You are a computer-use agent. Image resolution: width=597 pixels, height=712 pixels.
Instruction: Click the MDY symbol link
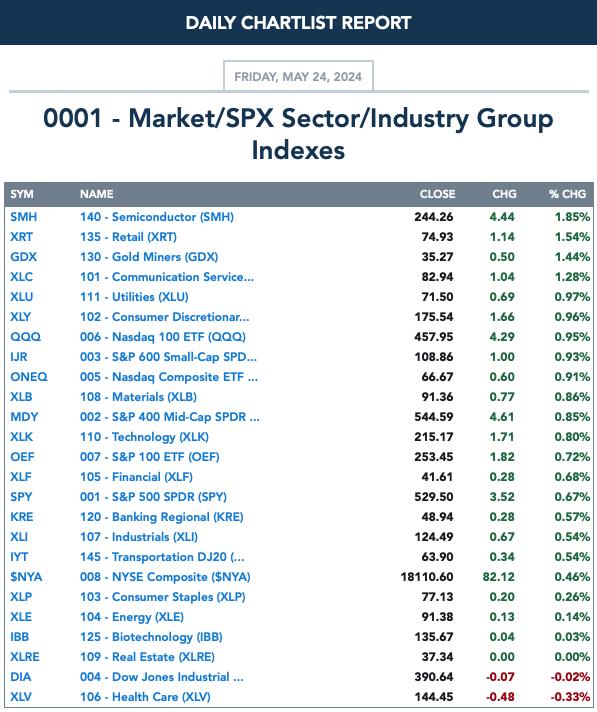coord(24,416)
